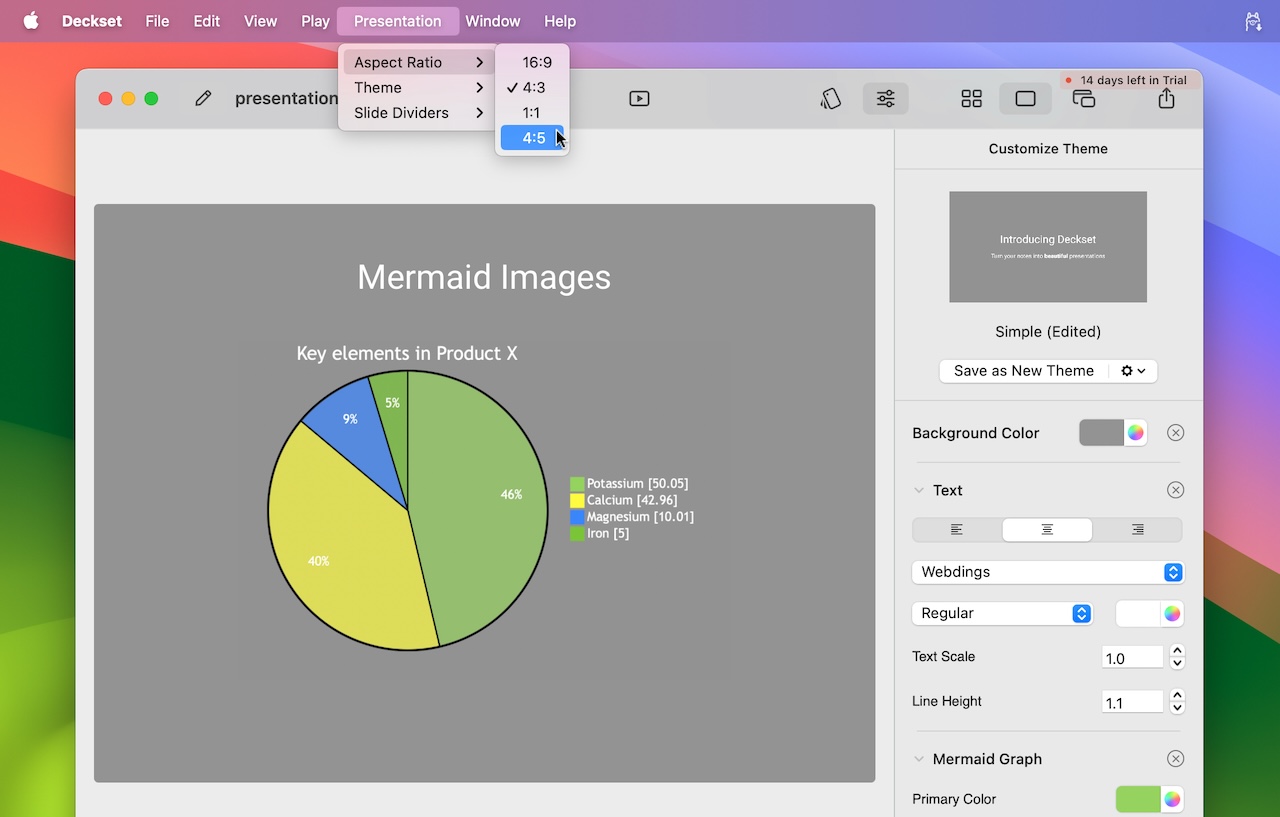Click the Introducing Deckset theme preview thumbnail
1280x817 pixels.
point(1048,247)
